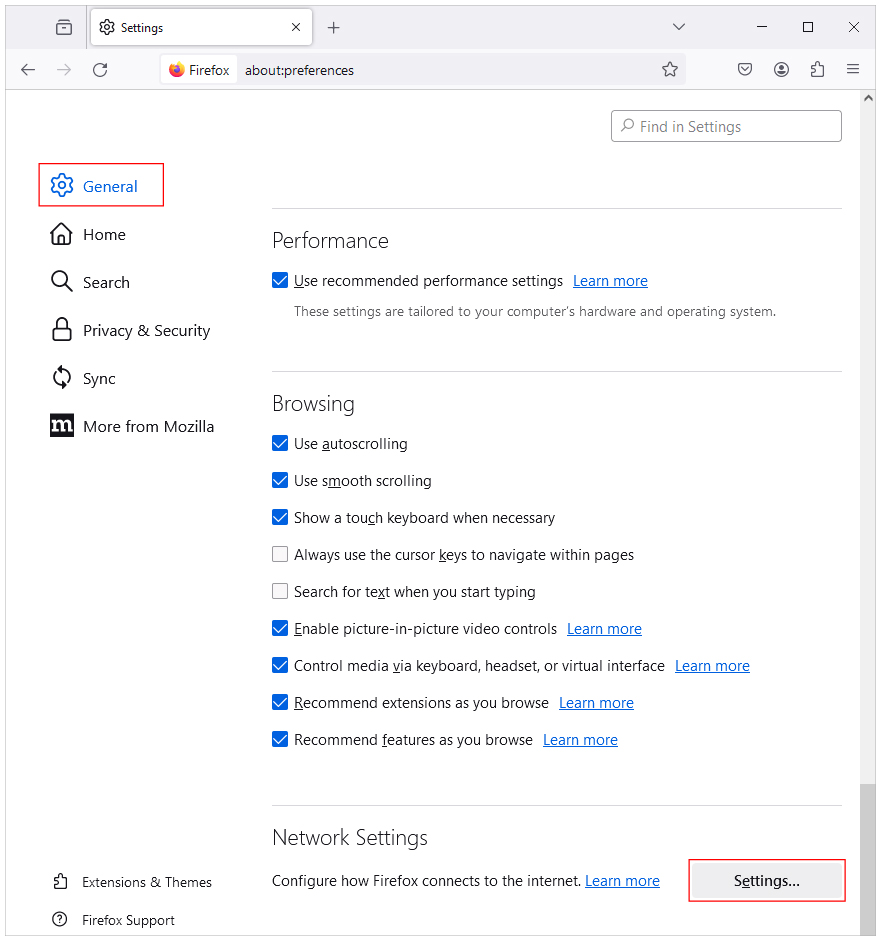This screenshot has width=881, height=941.
Task: Click Learn more for recommended performance settings
Action: [610, 280]
